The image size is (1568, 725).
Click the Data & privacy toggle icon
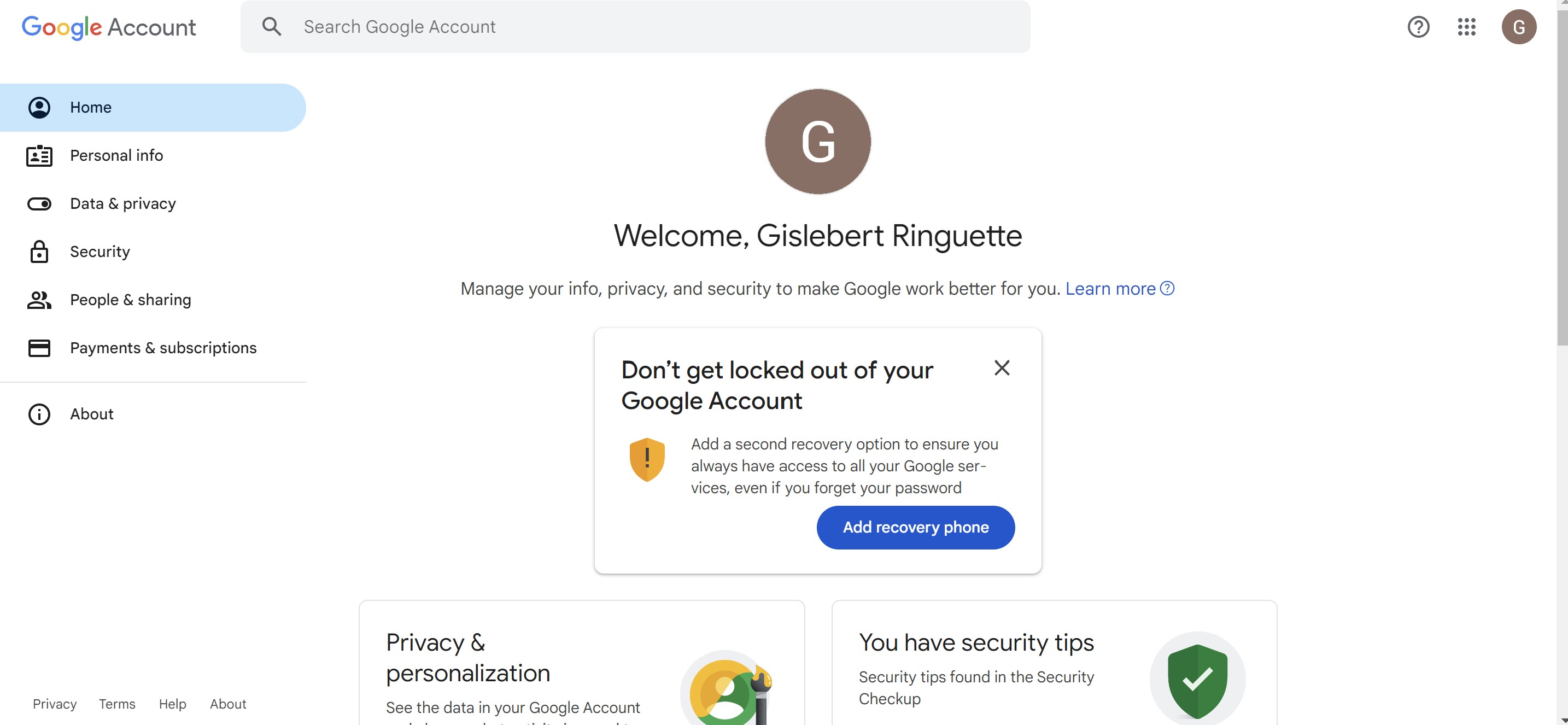39,204
